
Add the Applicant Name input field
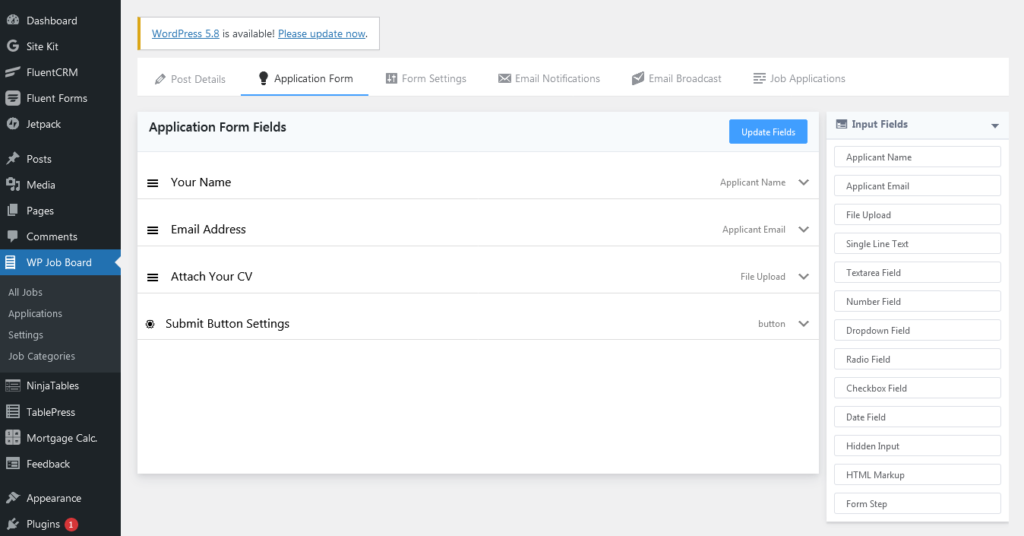(x=917, y=157)
